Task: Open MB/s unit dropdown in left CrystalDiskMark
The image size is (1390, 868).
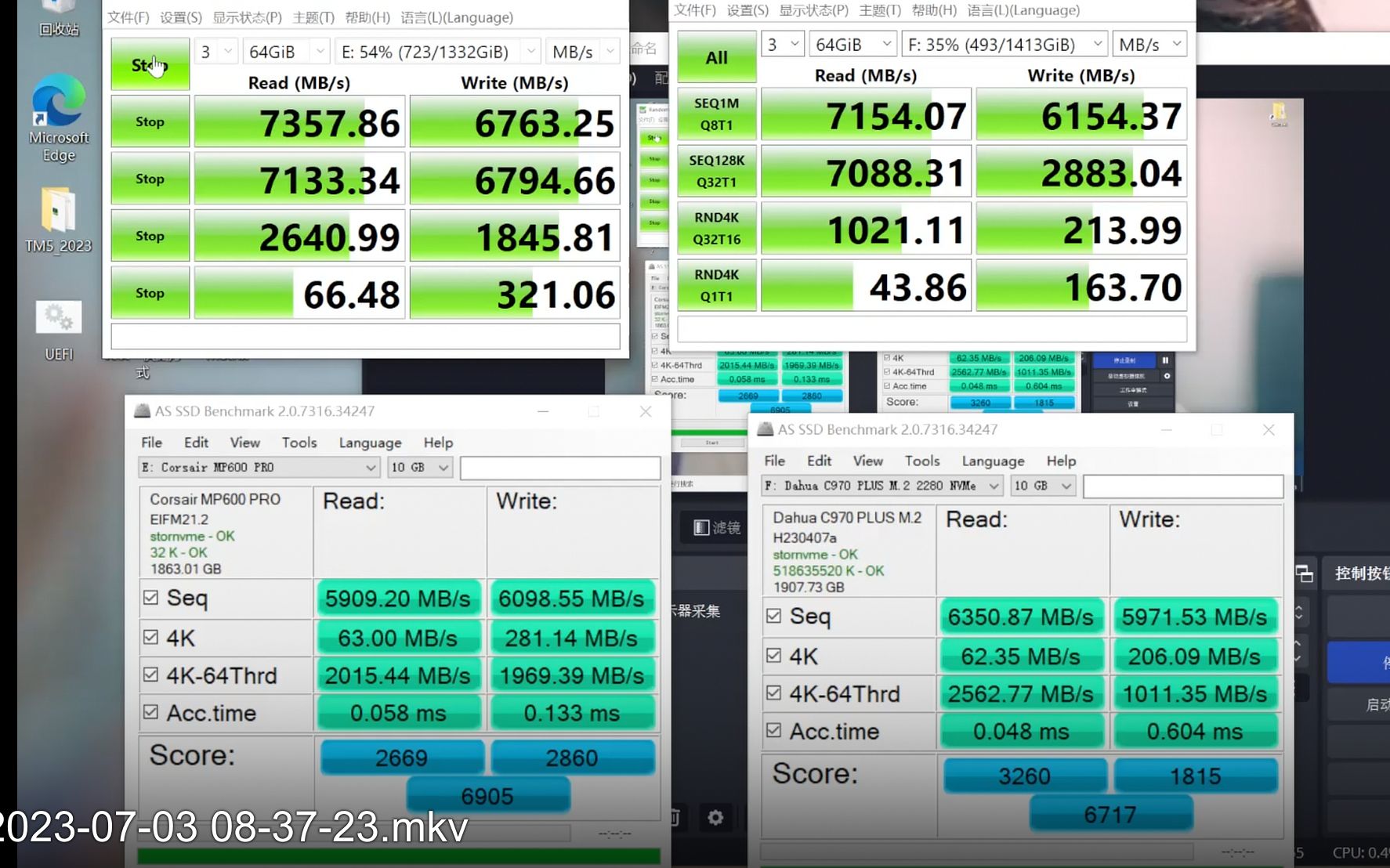Action: [582, 52]
